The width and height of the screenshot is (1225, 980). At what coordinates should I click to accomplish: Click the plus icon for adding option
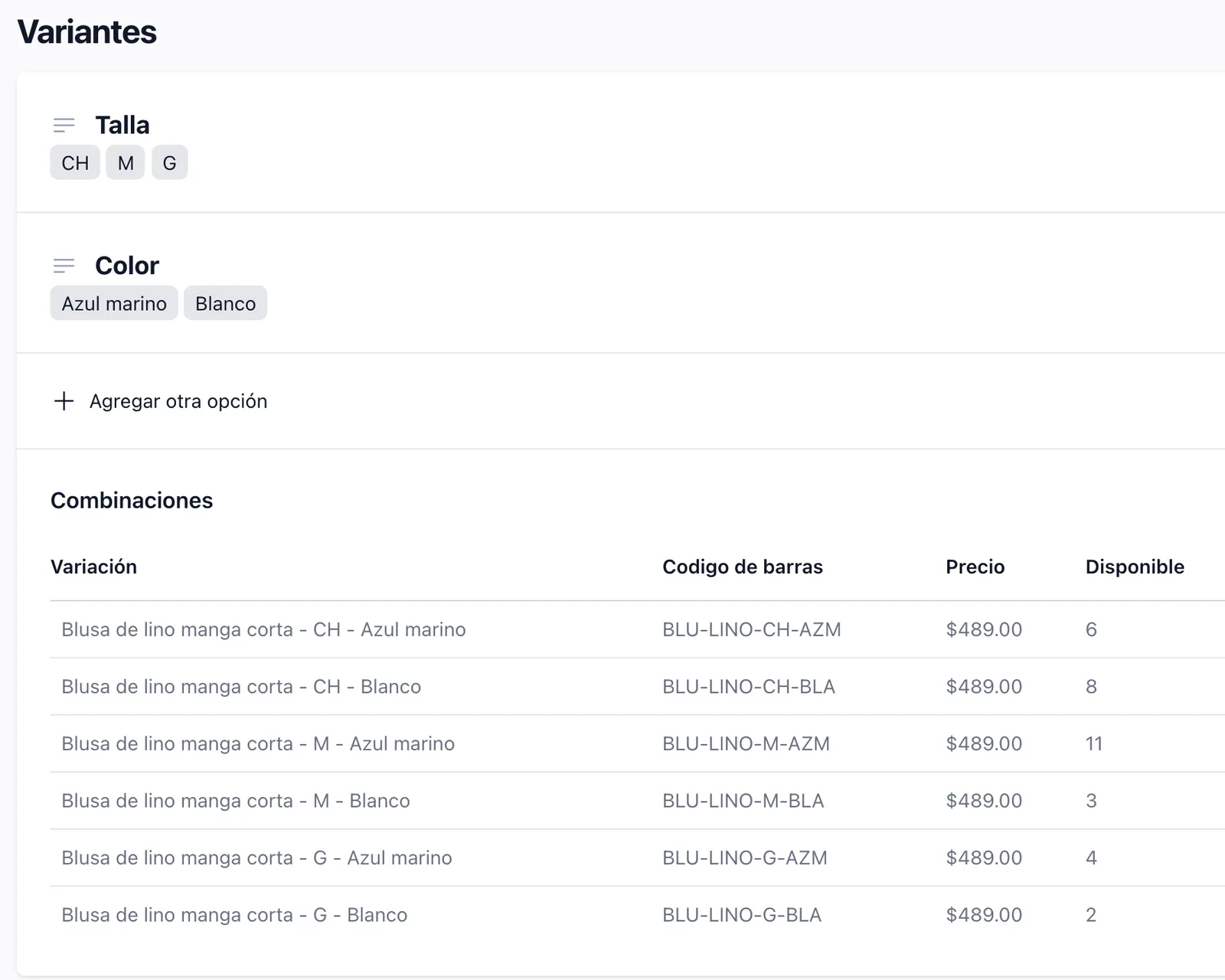(x=64, y=400)
